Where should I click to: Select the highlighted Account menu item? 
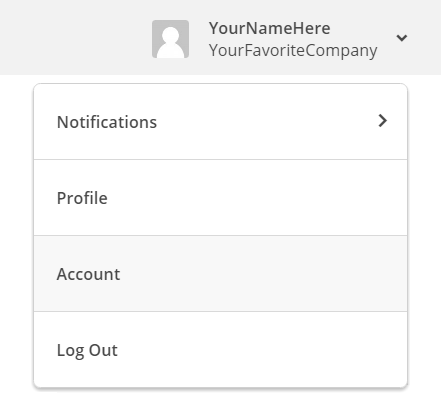tap(220, 274)
